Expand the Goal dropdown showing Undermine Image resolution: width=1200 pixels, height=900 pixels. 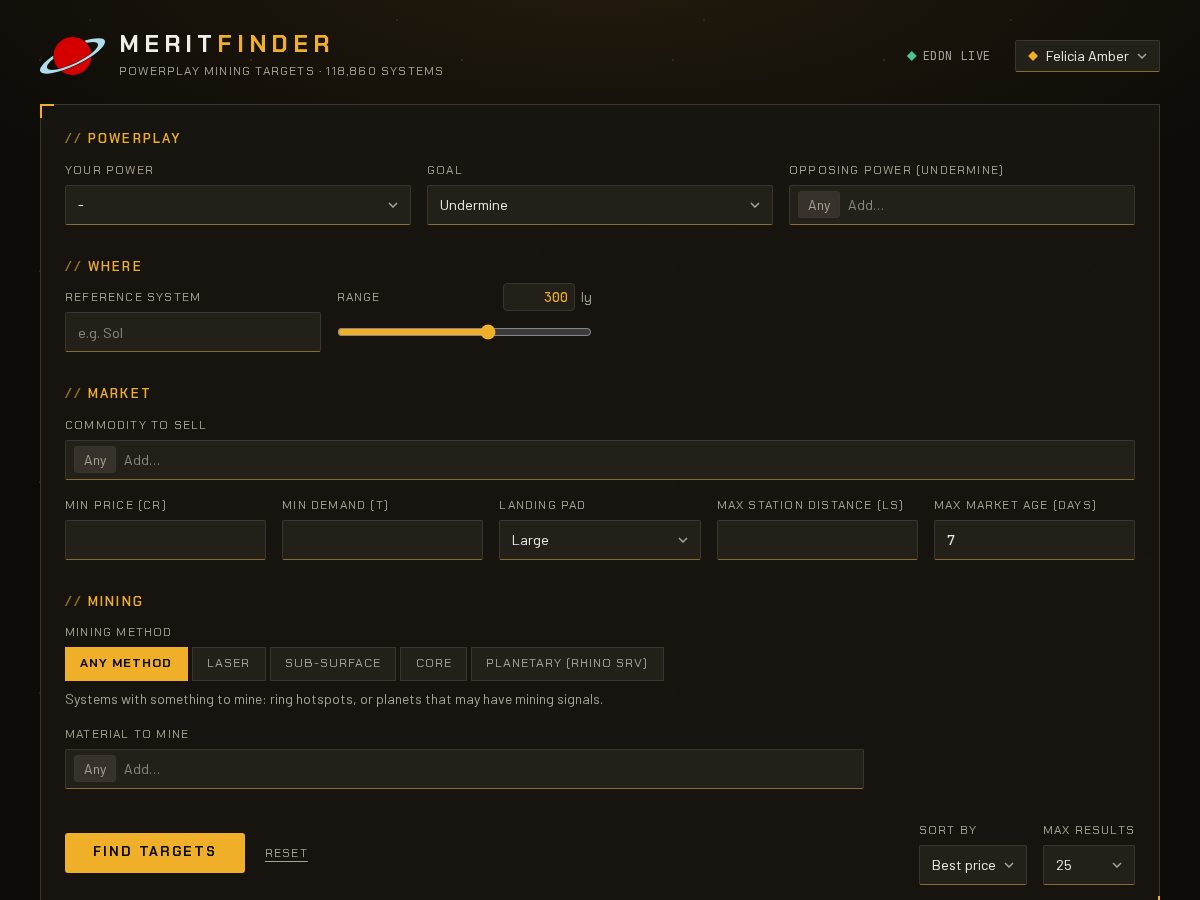(x=600, y=205)
